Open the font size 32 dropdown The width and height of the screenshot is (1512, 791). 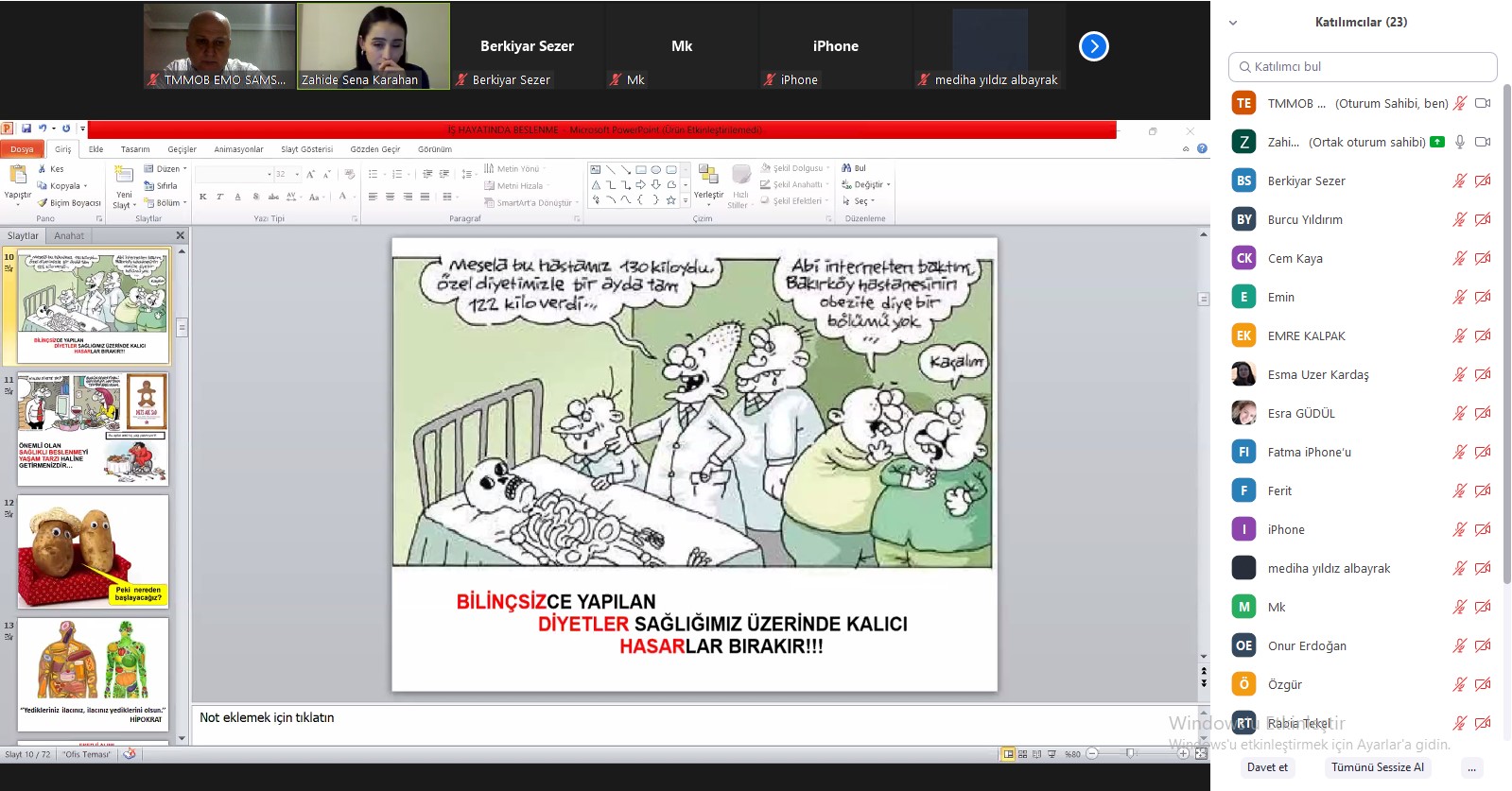point(297,174)
